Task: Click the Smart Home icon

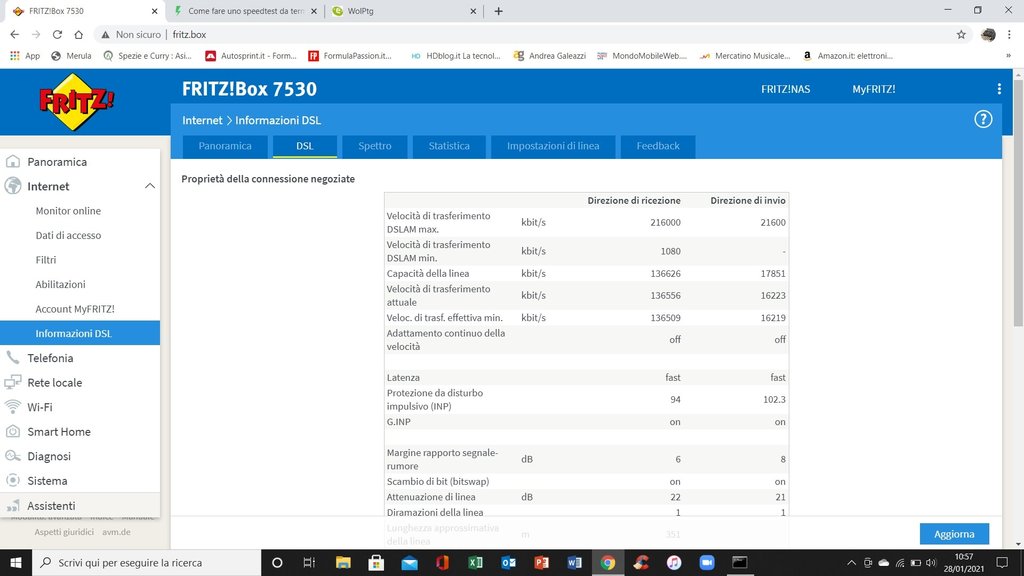Action: [x=12, y=431]
